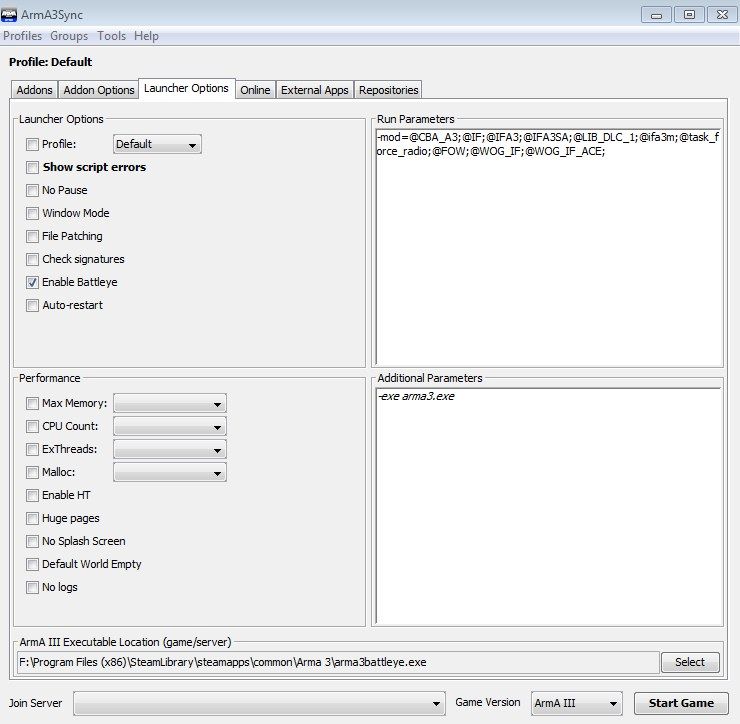This screenshot has width=740, height=724.
Task: Click the Start Game button
Action: tap(681, 704)
